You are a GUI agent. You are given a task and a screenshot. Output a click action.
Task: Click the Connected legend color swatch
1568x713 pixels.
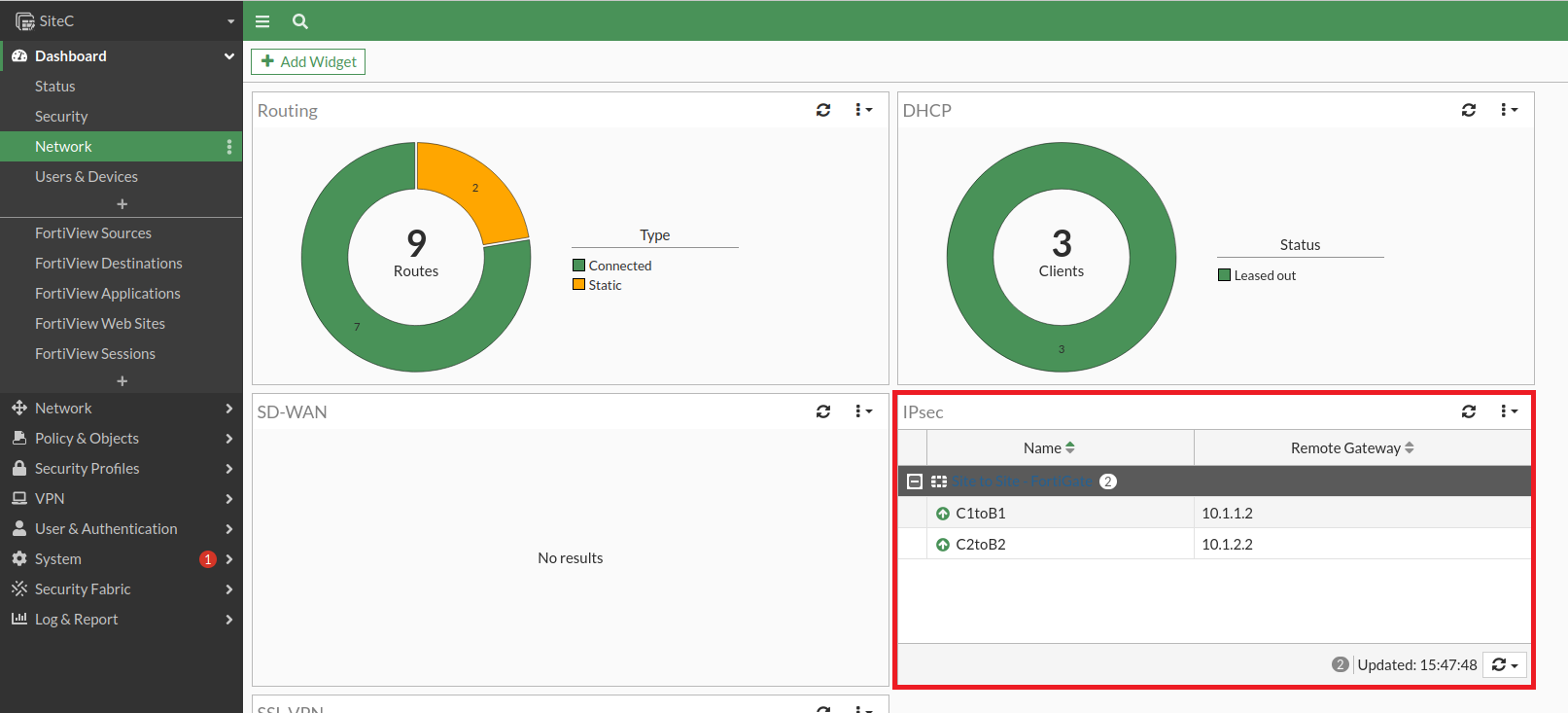(x=579, y=266)
